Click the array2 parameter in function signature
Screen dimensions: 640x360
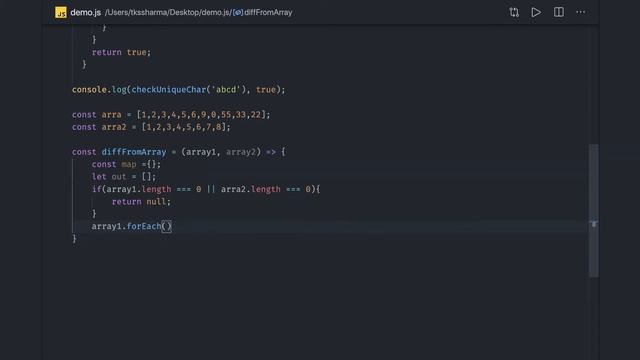click(x=241, y=152)
